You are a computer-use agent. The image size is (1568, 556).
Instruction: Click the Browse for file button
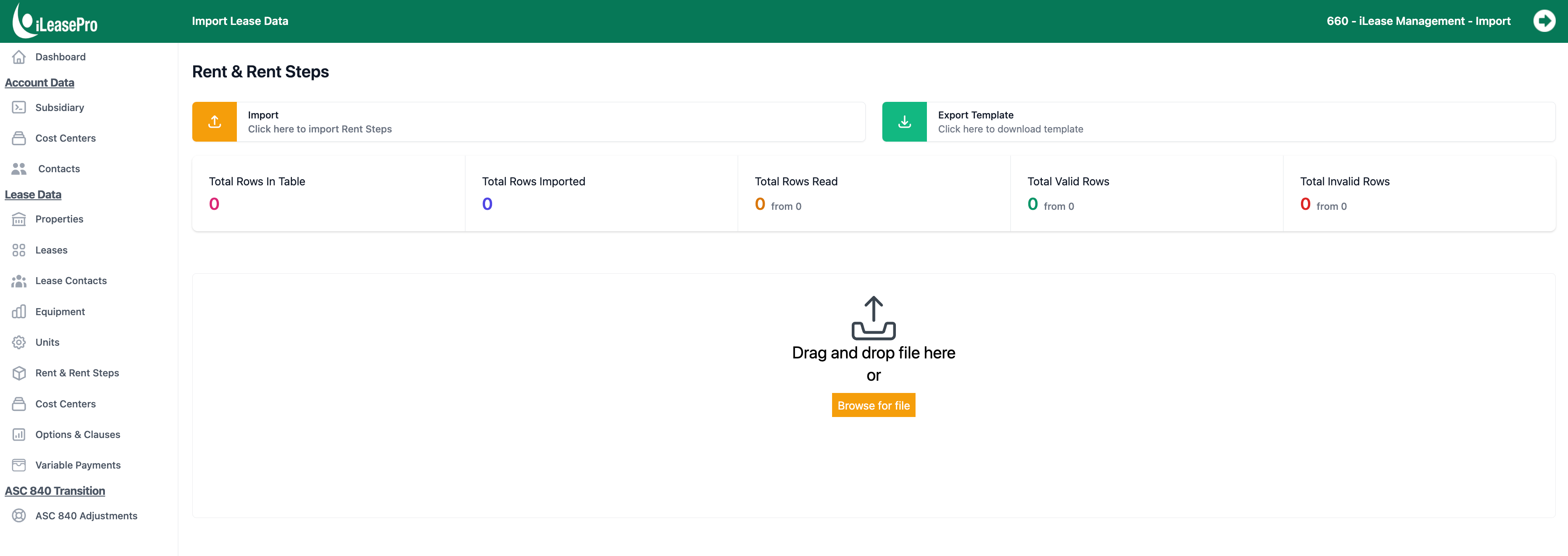pos(874,406)
